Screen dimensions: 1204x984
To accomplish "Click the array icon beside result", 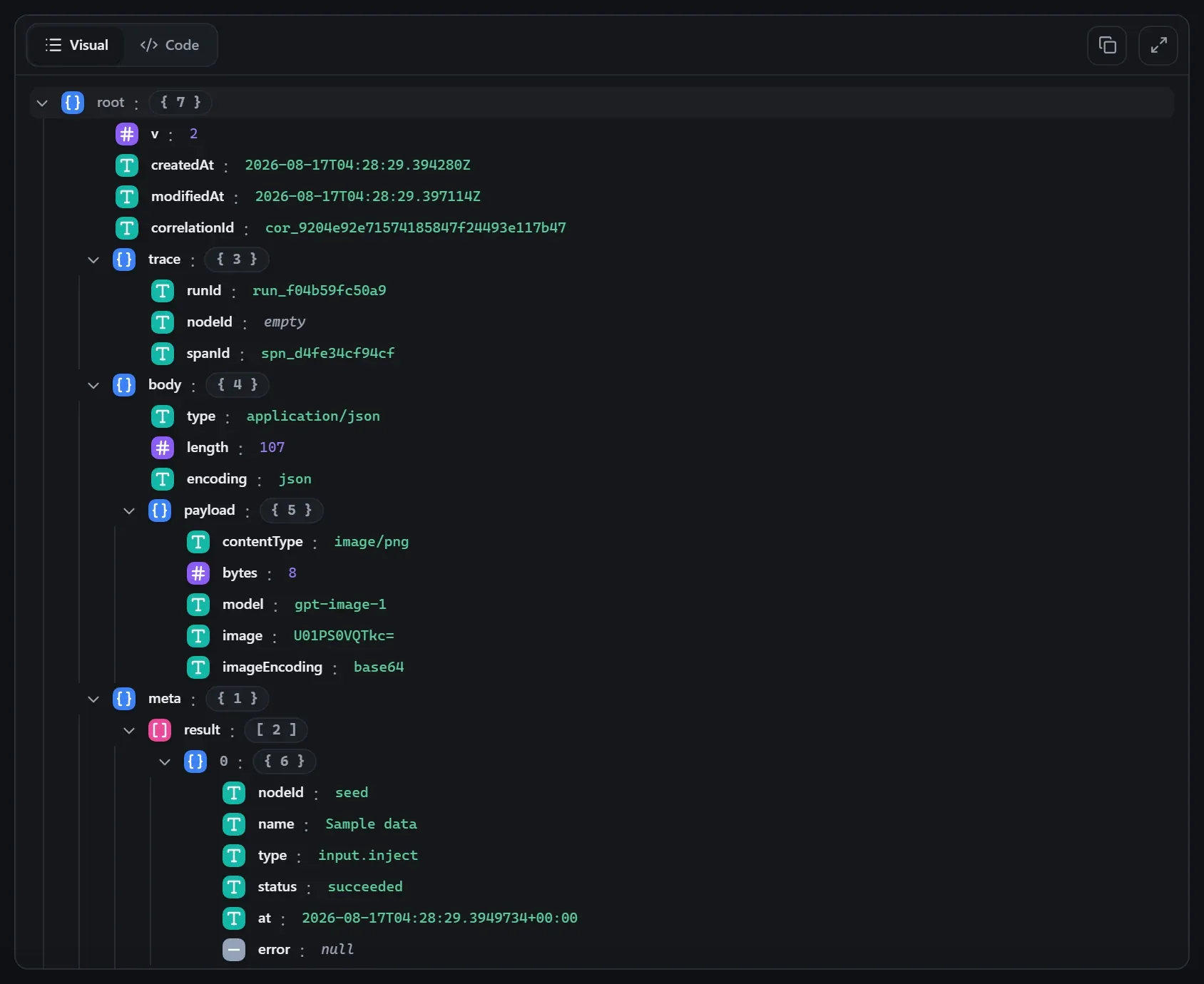I will (x=160, y=730).
